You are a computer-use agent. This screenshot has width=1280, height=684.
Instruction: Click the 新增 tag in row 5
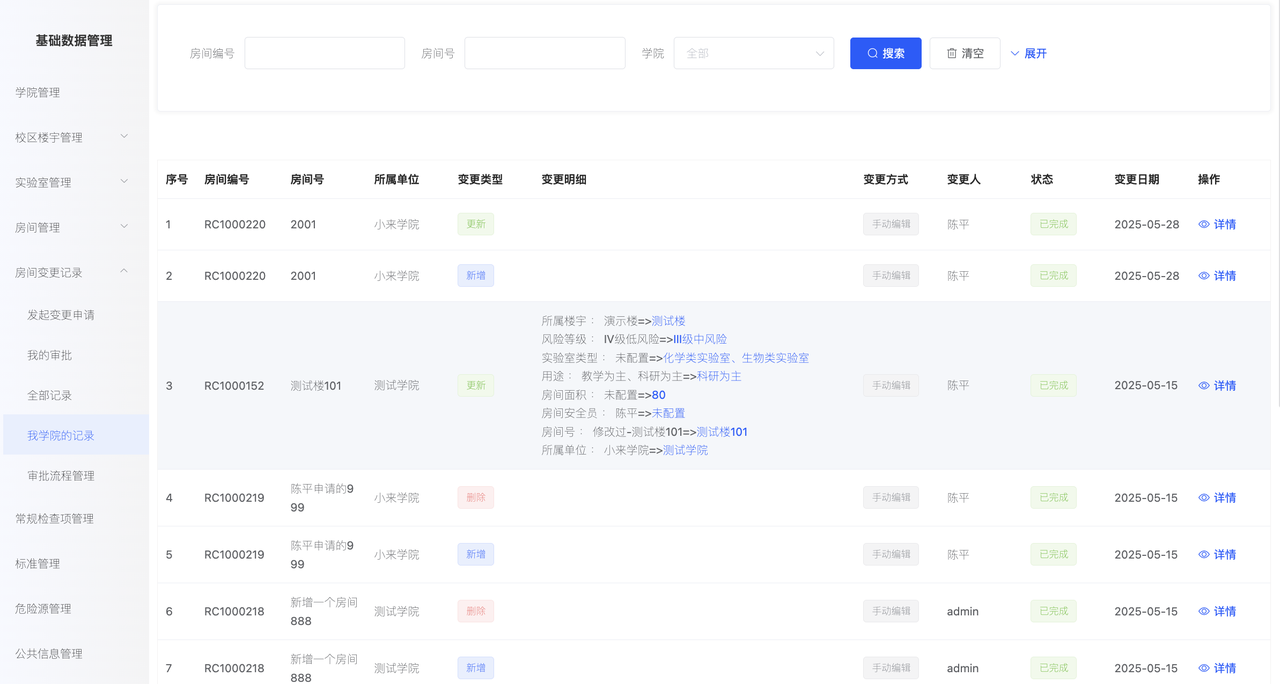coord(476,555)
